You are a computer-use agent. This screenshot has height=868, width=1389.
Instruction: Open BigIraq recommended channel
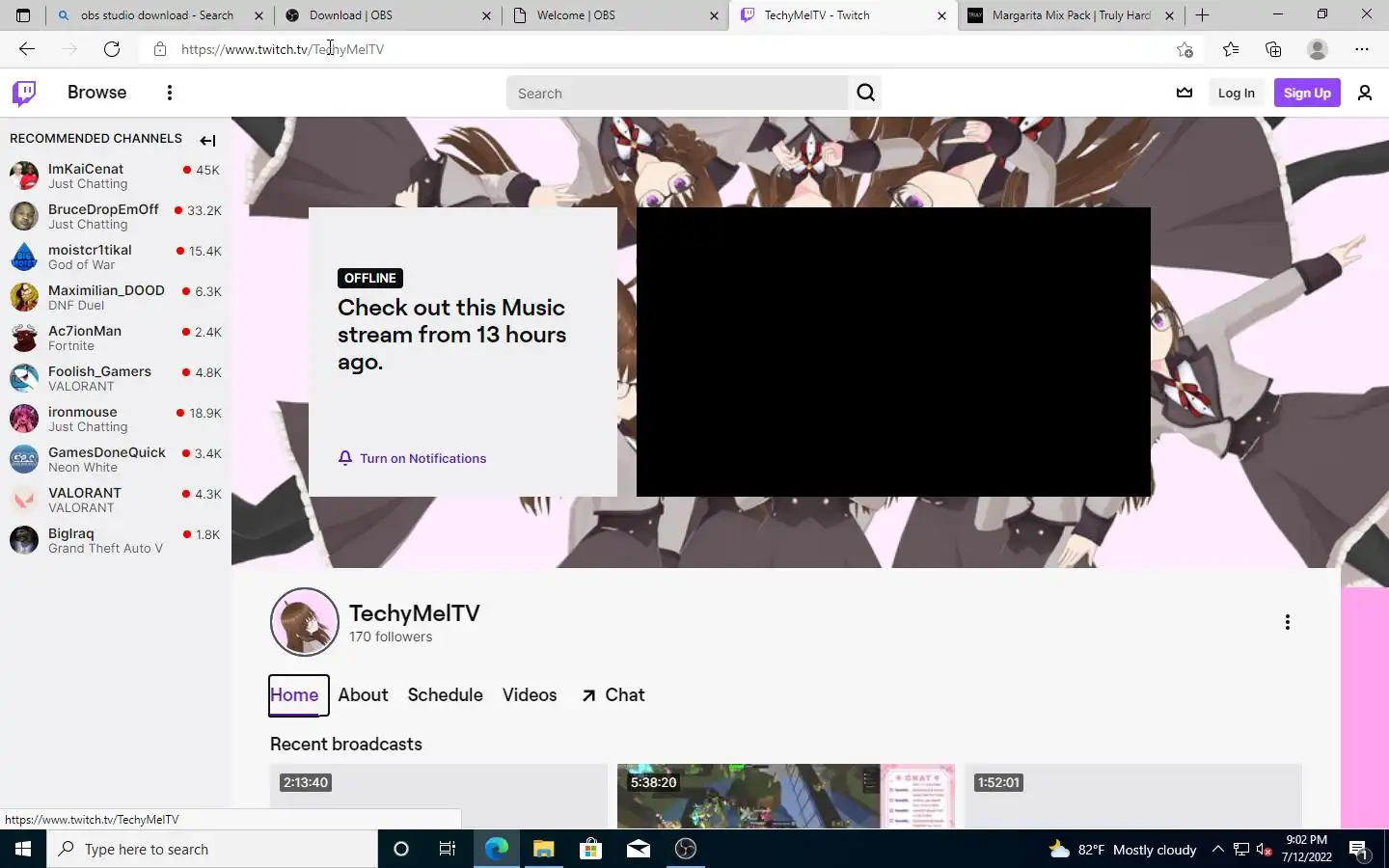[116, 540]
